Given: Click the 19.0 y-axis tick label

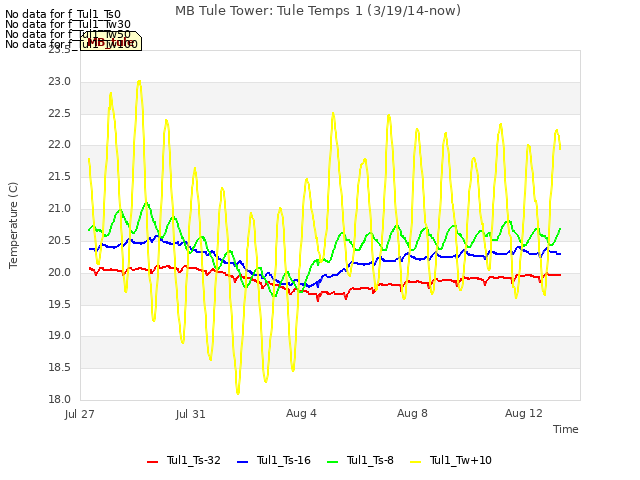Looking at the screenshot, I should [60, 336].
